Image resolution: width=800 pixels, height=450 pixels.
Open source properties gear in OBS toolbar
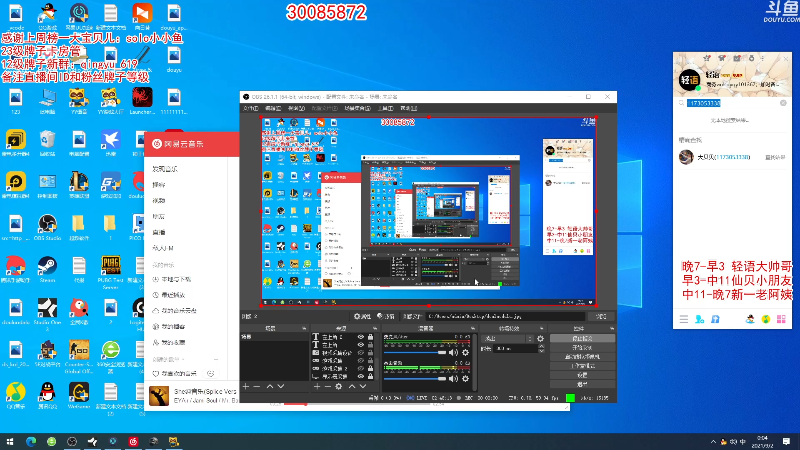tap(363, 316)
